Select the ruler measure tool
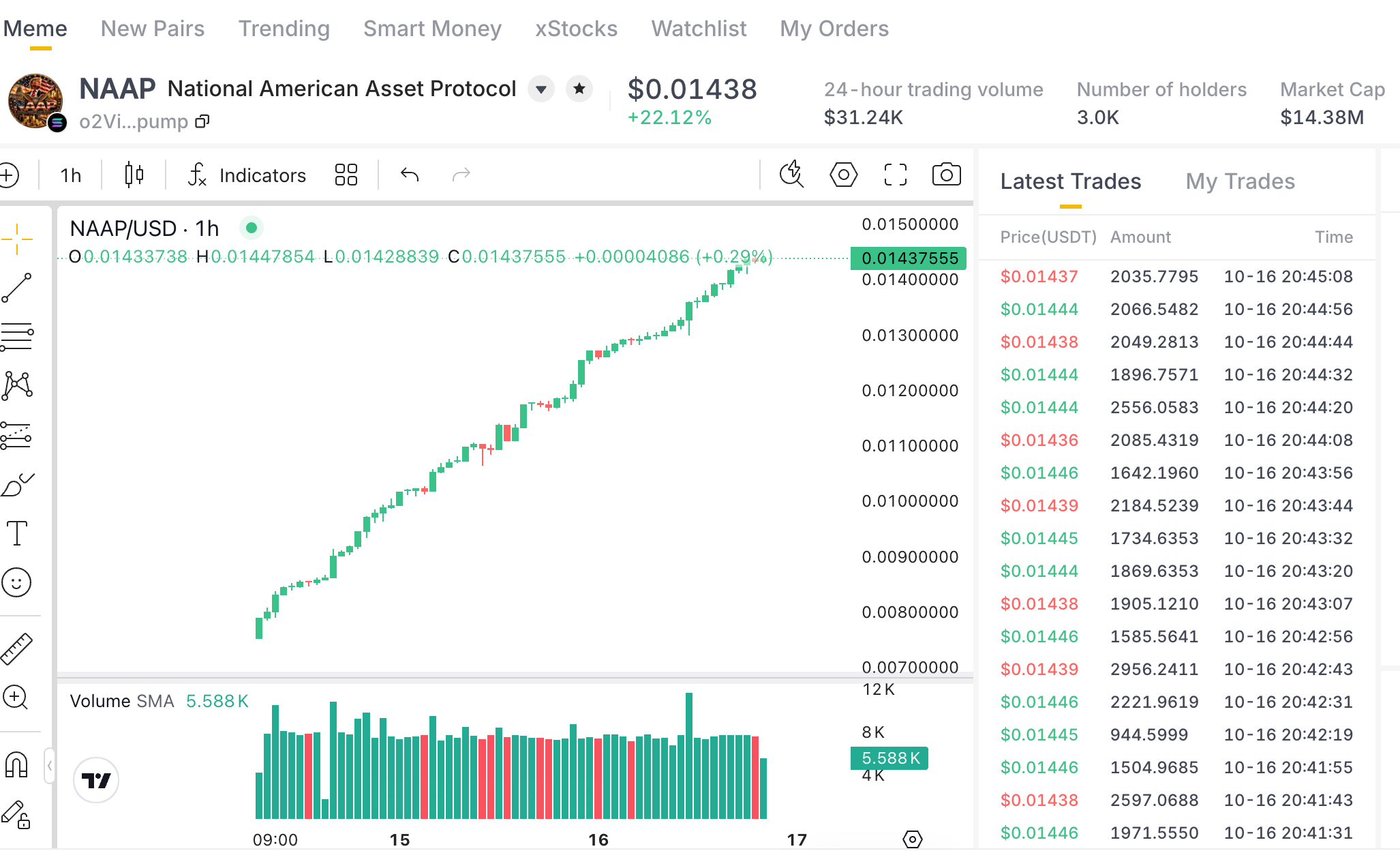 17,648
